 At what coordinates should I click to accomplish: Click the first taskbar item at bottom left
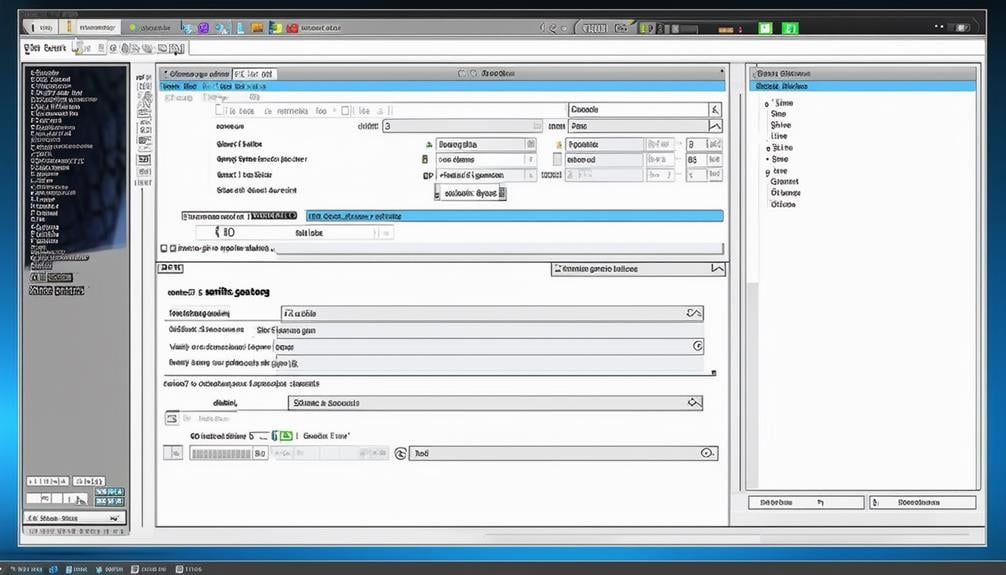click(26, 569)
